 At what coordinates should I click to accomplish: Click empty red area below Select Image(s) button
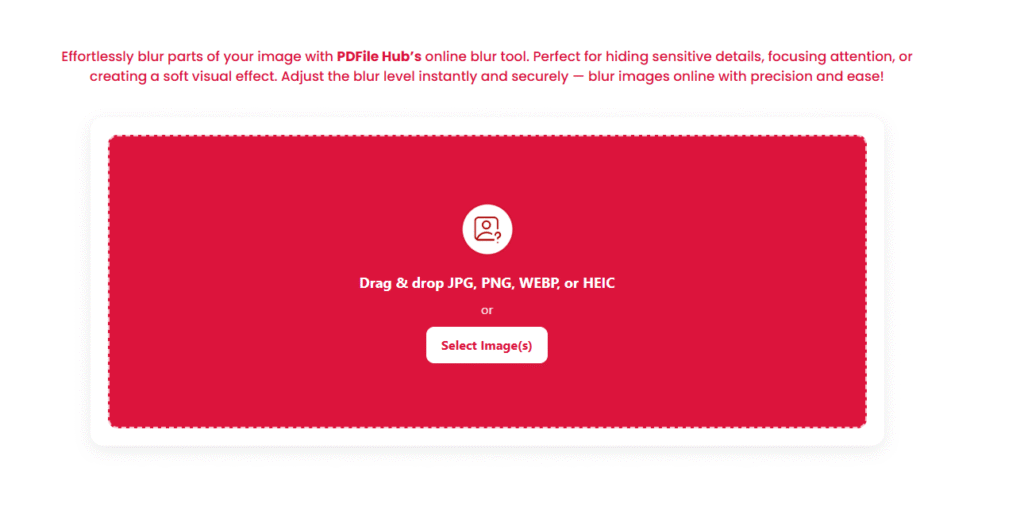(x=487, y=395)
